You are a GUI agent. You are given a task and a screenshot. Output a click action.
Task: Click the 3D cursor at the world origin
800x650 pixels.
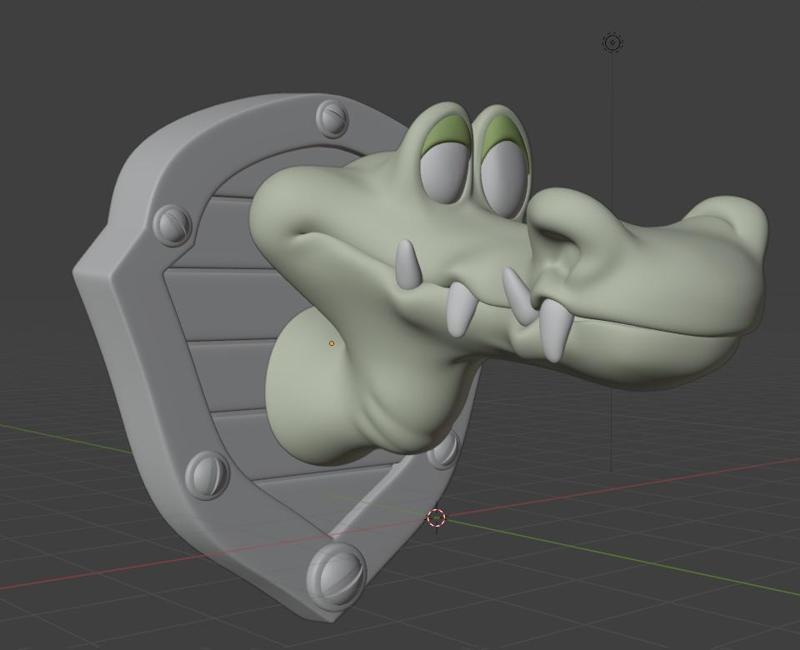pos(436,518)
